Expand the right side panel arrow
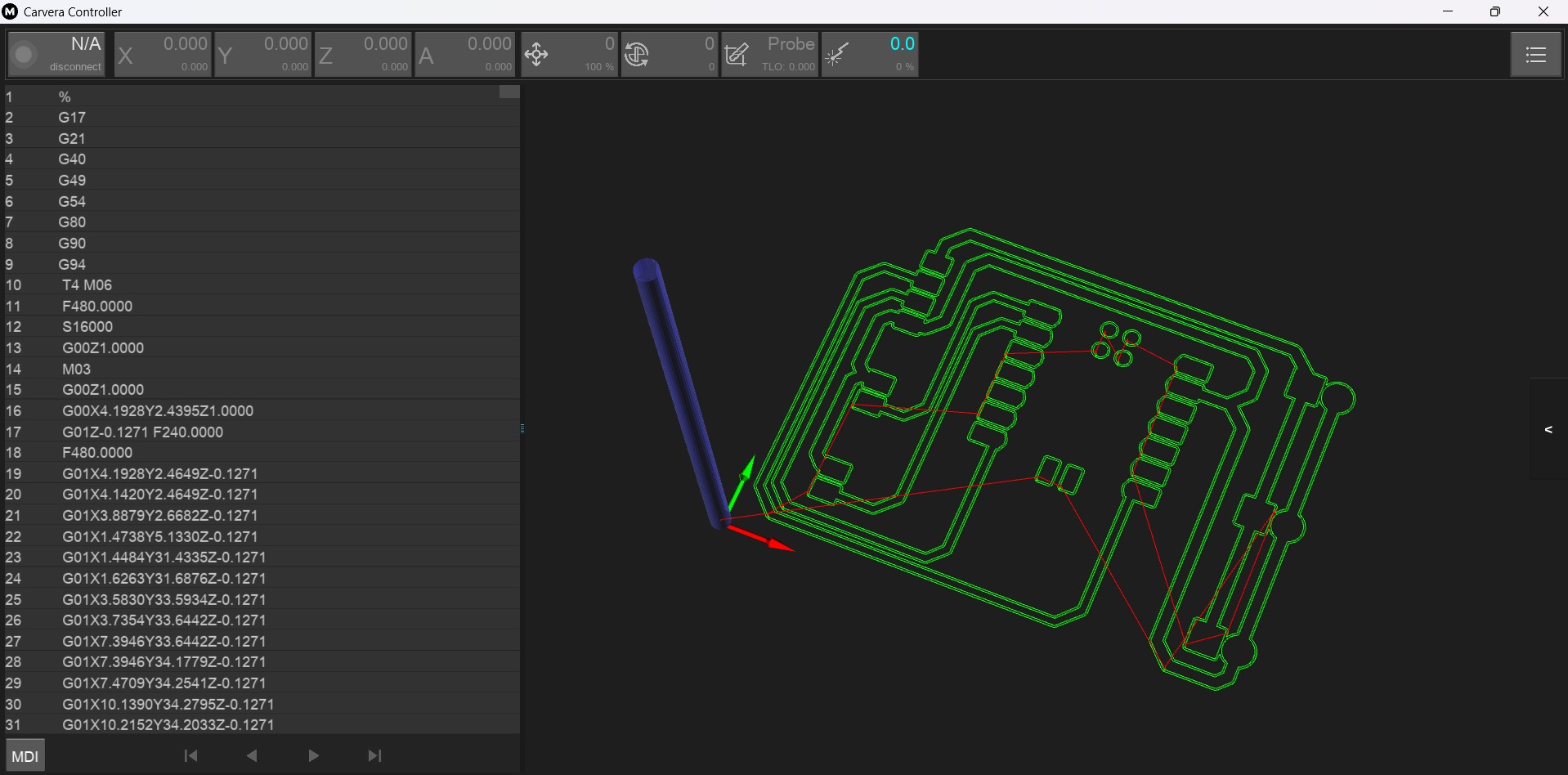This screenshot has width=1568, height=775. (x=1548, y=429)
